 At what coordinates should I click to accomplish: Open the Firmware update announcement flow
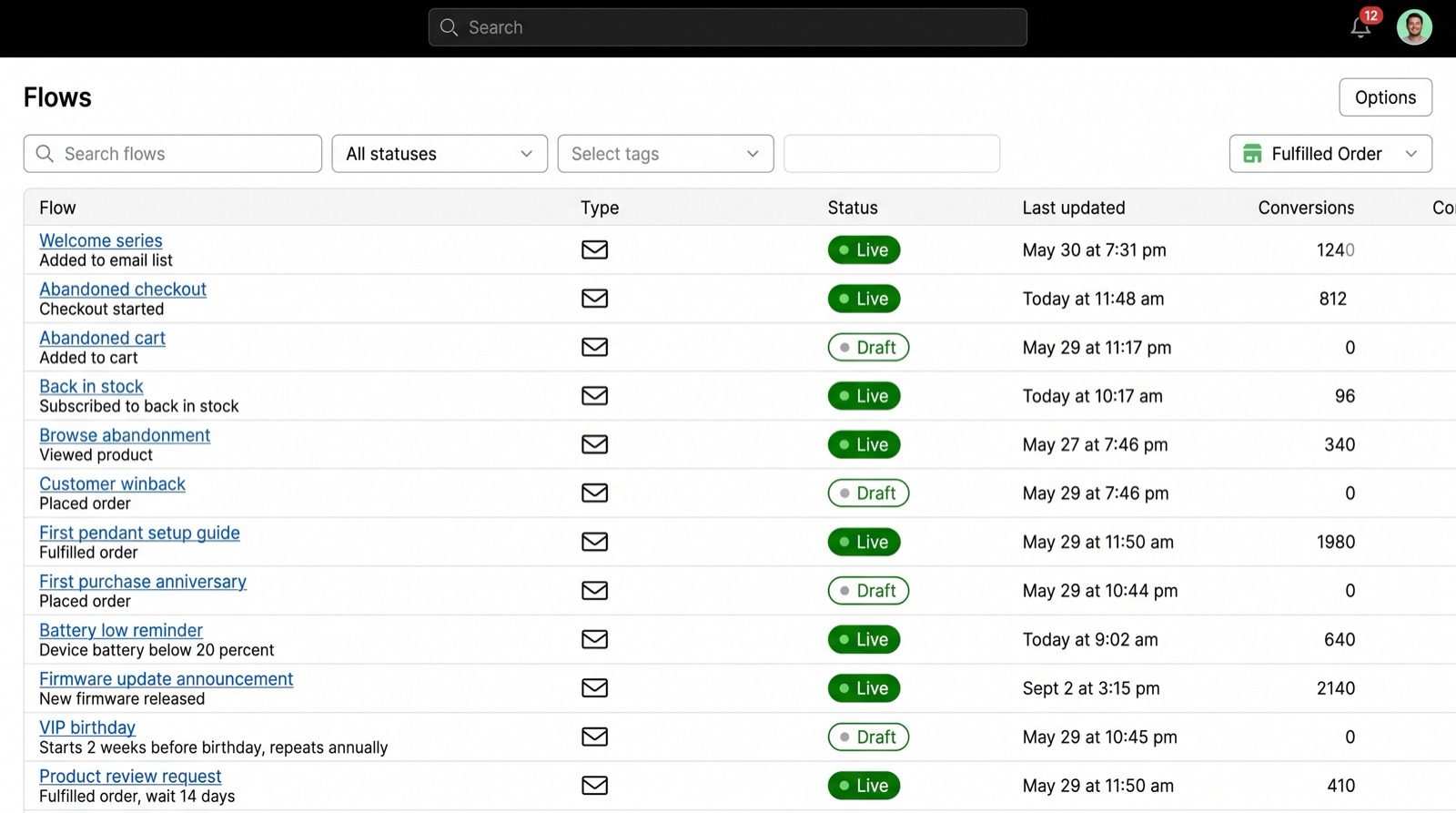tap(166, 679)
